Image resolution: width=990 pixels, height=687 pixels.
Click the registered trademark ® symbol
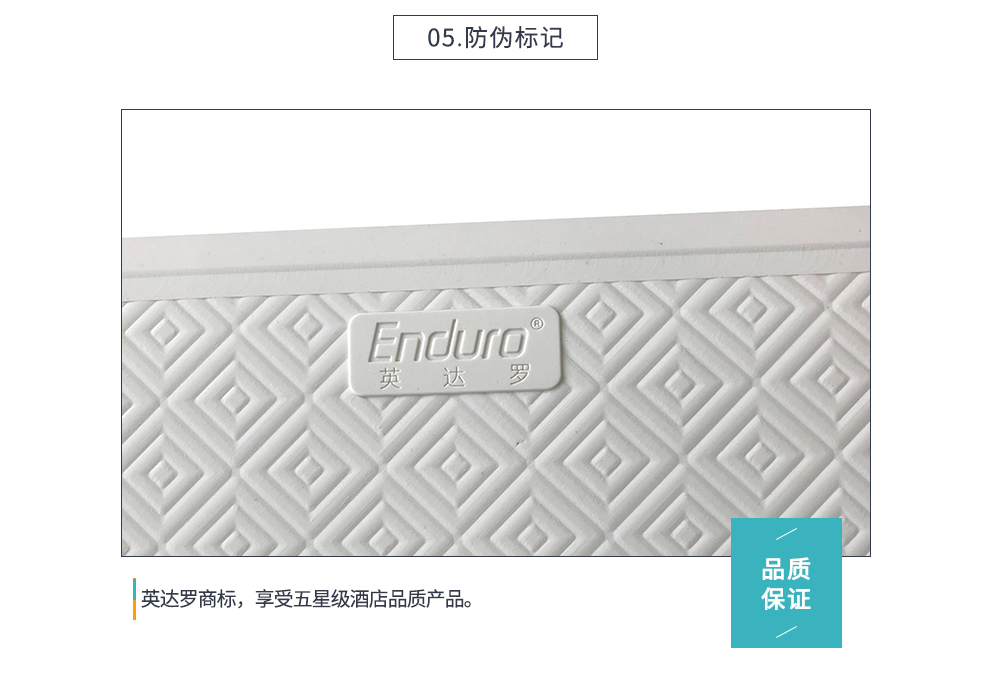pyautogui.click(x=537, y=324)
